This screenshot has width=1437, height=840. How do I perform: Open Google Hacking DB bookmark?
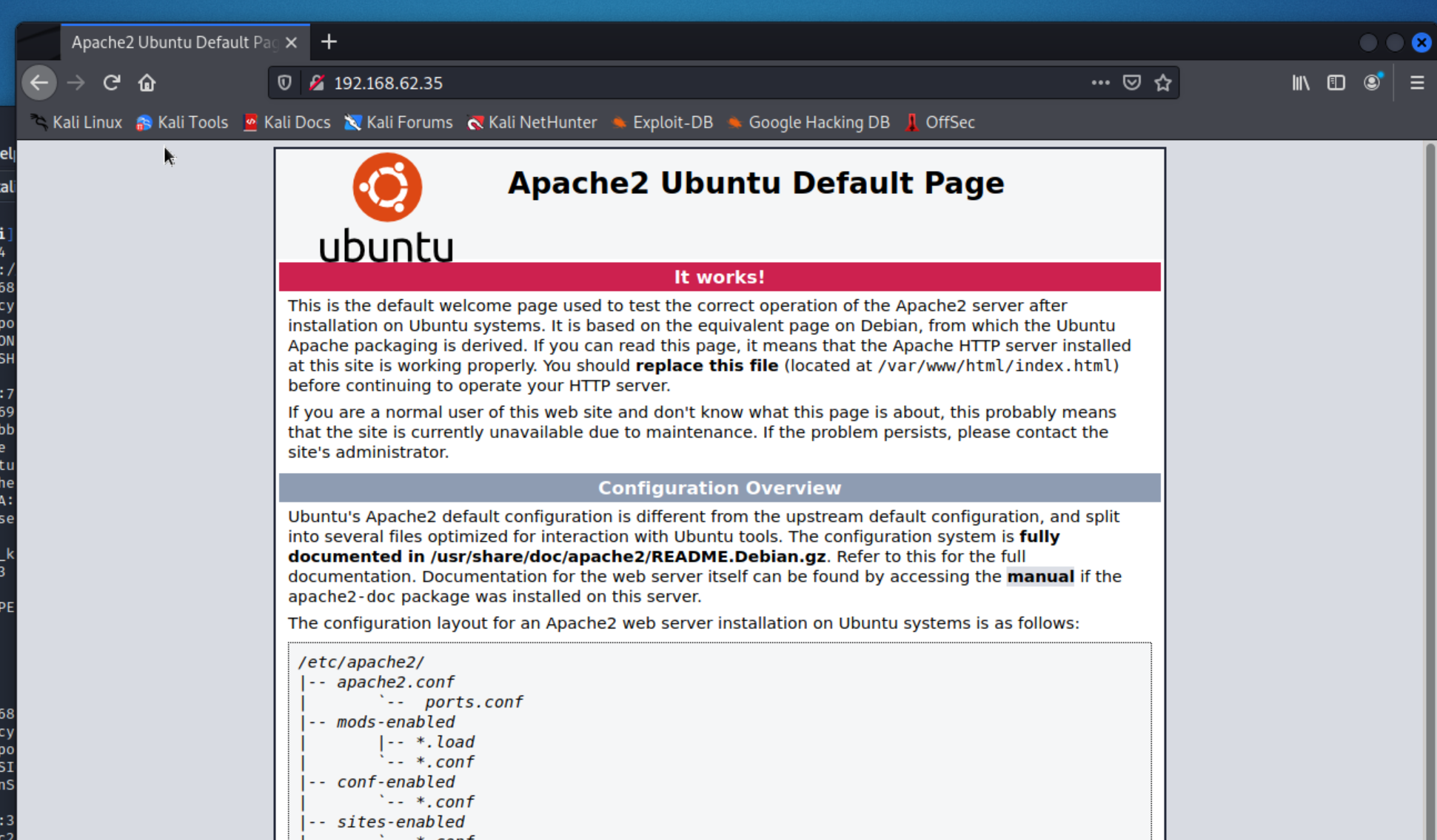(x=808, y=123)
